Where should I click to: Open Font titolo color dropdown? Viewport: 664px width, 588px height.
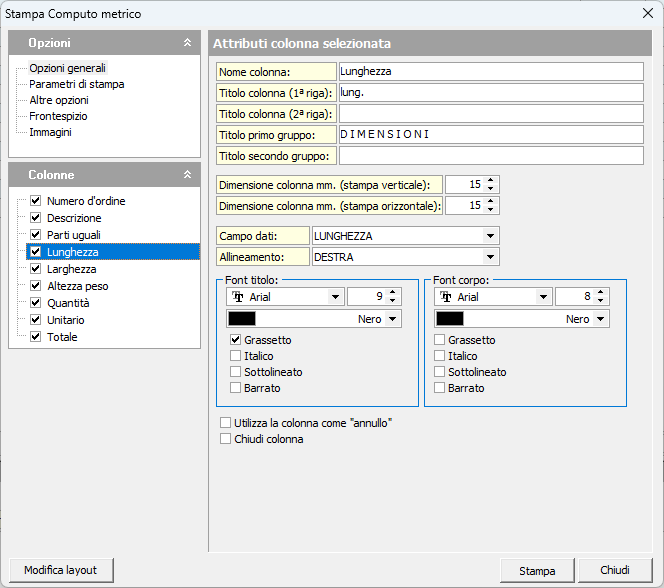[x=393, y=319]
